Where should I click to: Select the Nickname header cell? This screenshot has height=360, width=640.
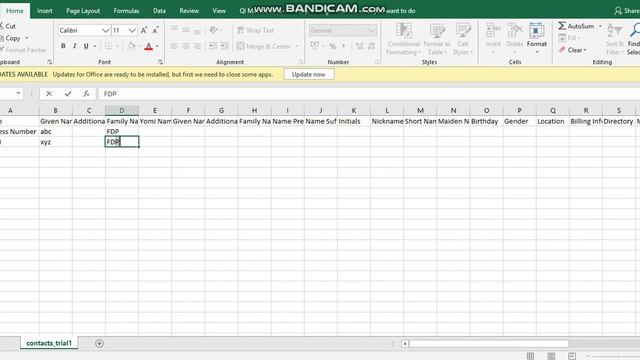[x=387, y=121]
